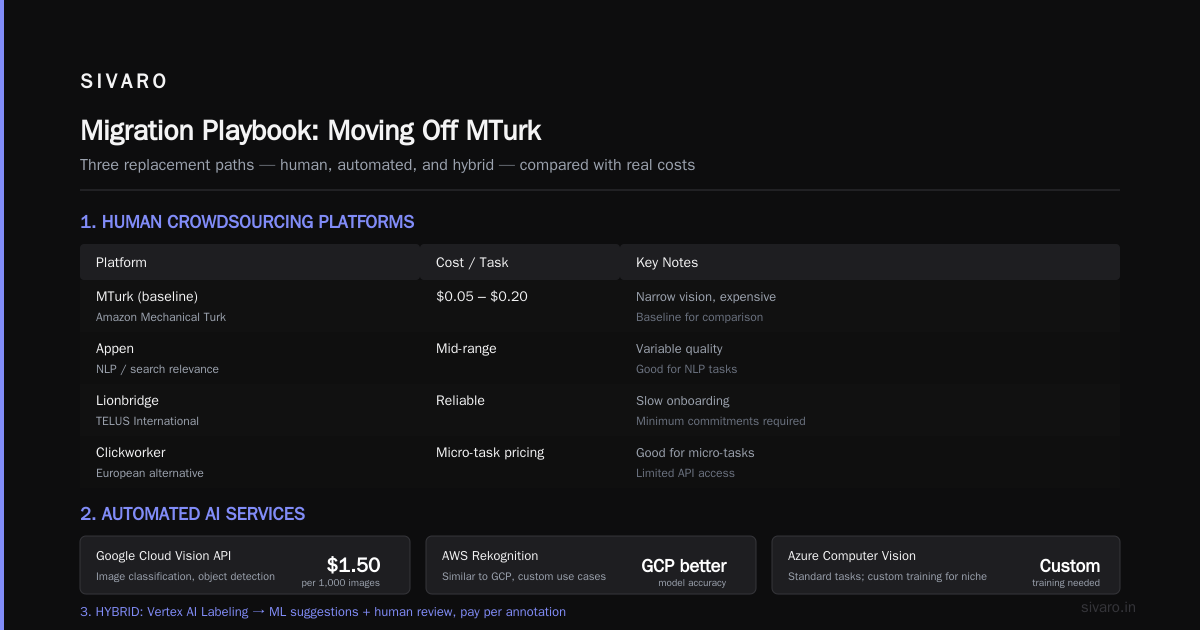The height and width of the screenshot is (630, 1200).
Task: Click the 'AWS Rekognition' card title
Action: coord(490,555)
